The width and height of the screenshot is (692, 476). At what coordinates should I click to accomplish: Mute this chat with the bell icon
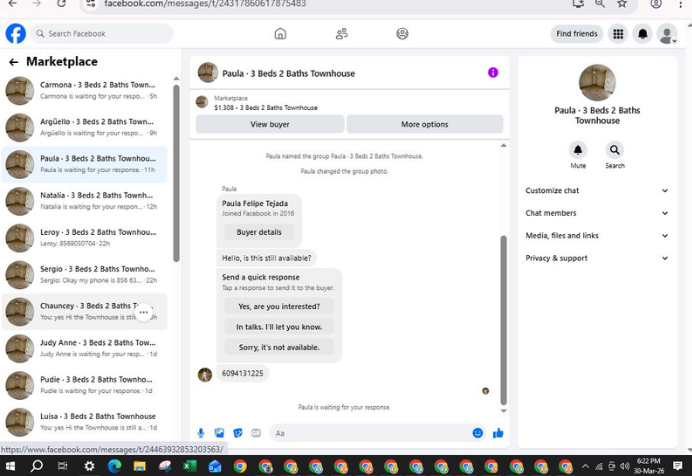point(578,150)
